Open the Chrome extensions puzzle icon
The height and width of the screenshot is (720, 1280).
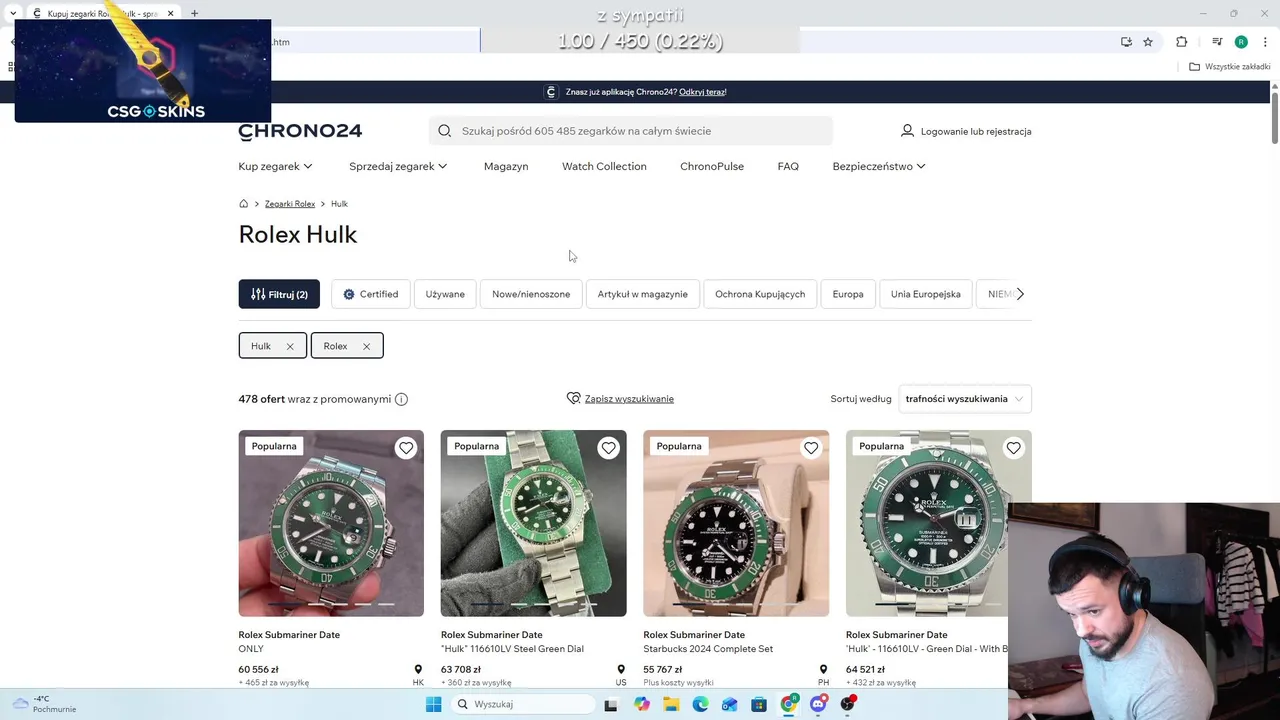click(x=1181, y=42)
